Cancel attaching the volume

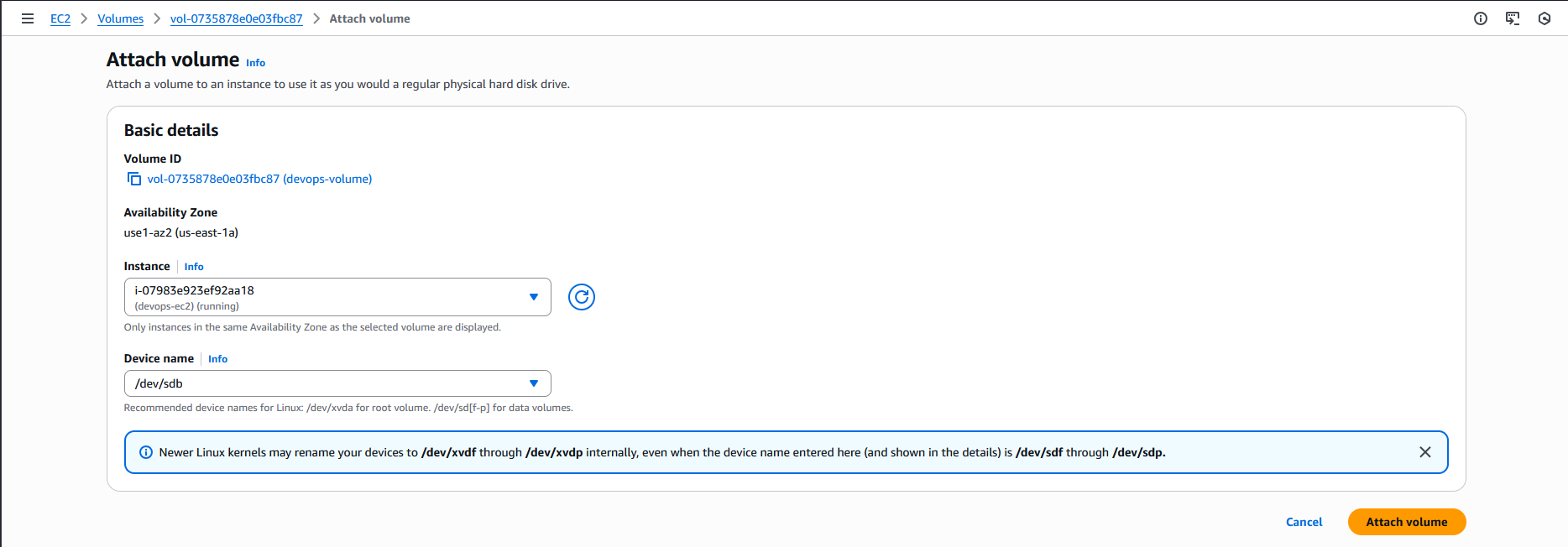coord(1304,522)
